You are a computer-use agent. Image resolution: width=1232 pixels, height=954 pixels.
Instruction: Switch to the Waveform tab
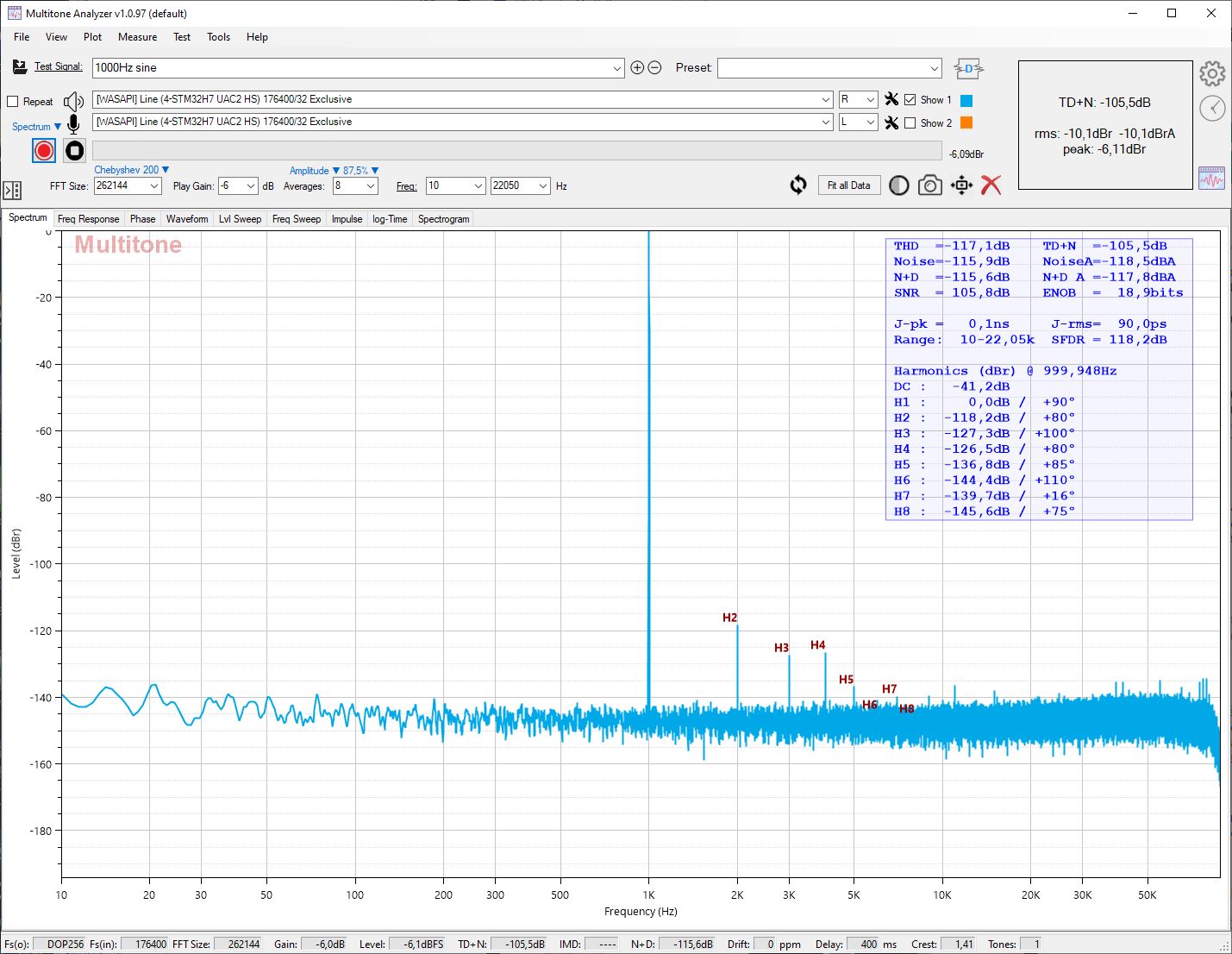pyautogui.click(x=187, y=219)
